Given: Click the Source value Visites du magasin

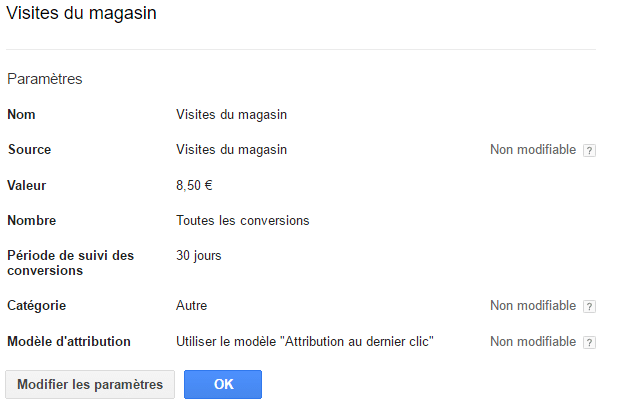Looking at the screenshot, I should pos(232,150).
